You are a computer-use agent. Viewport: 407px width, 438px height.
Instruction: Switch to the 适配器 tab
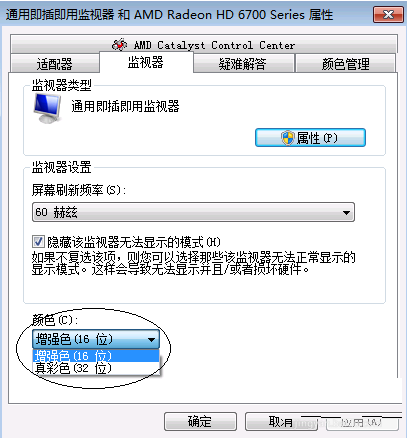pos(55,64)
